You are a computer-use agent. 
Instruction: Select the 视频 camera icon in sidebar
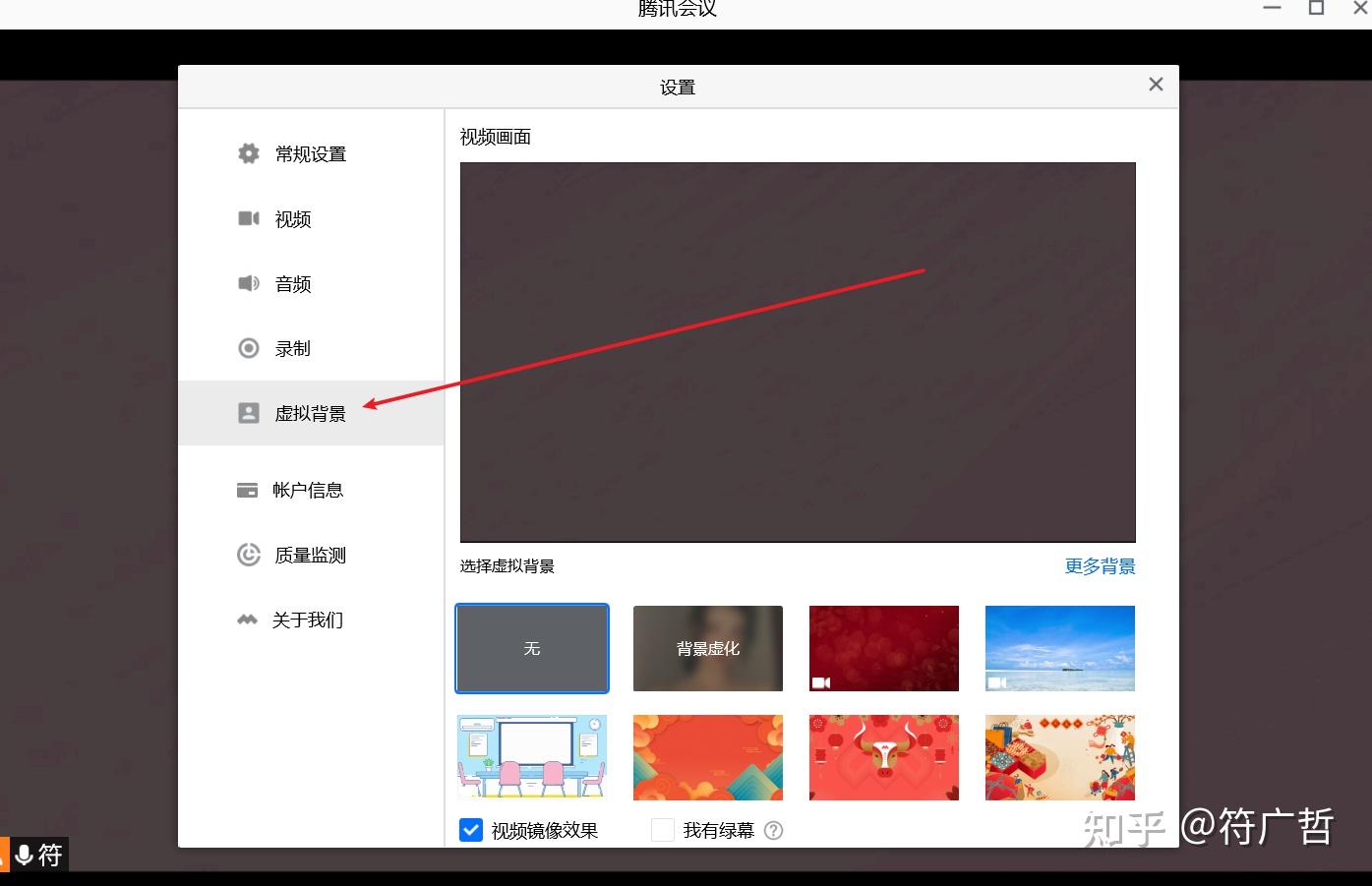tap(248, 218)
